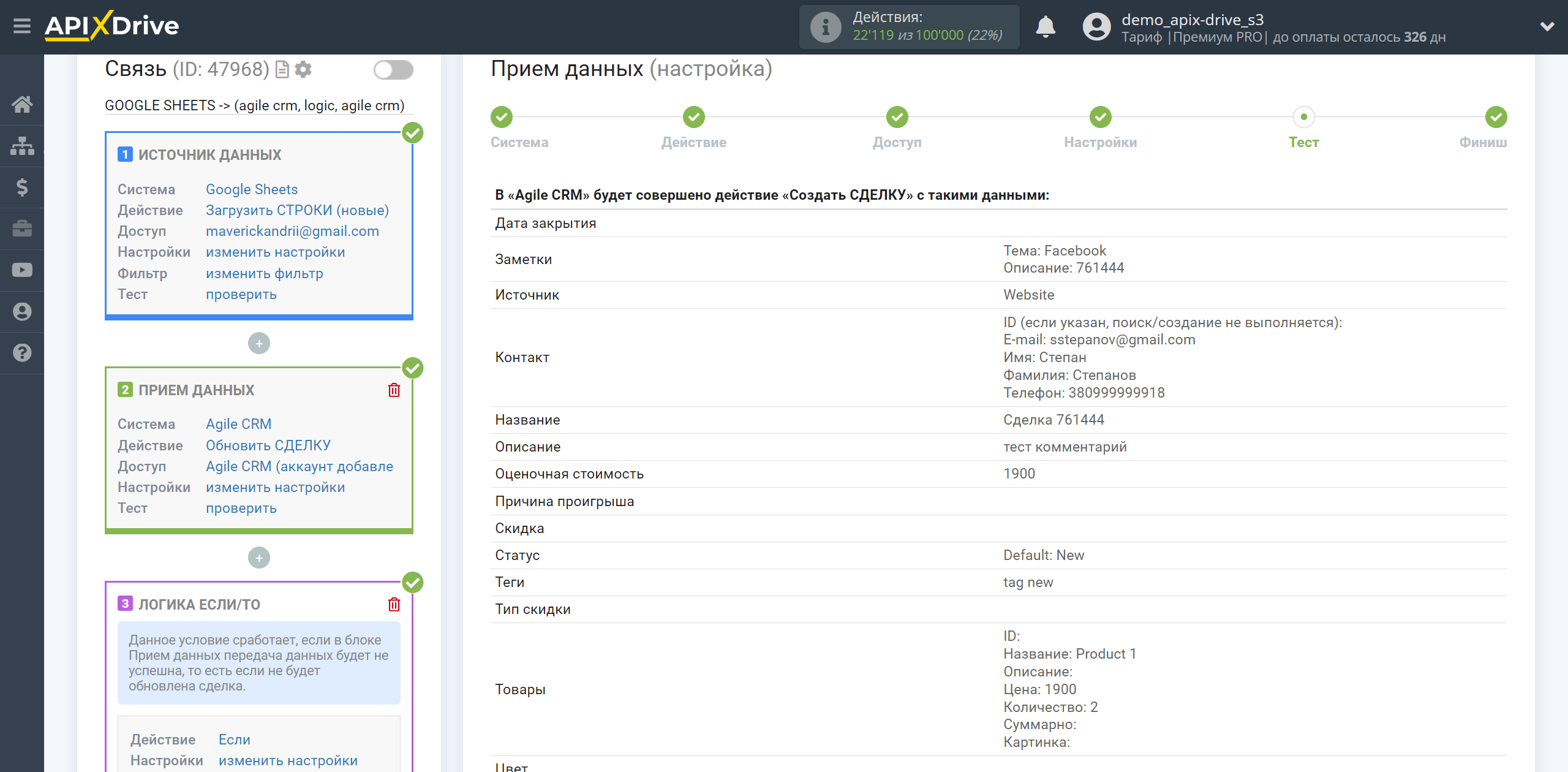Go to Доступ step
The width and height of the screenshot is (1568, 772).
tap(897, 117)
